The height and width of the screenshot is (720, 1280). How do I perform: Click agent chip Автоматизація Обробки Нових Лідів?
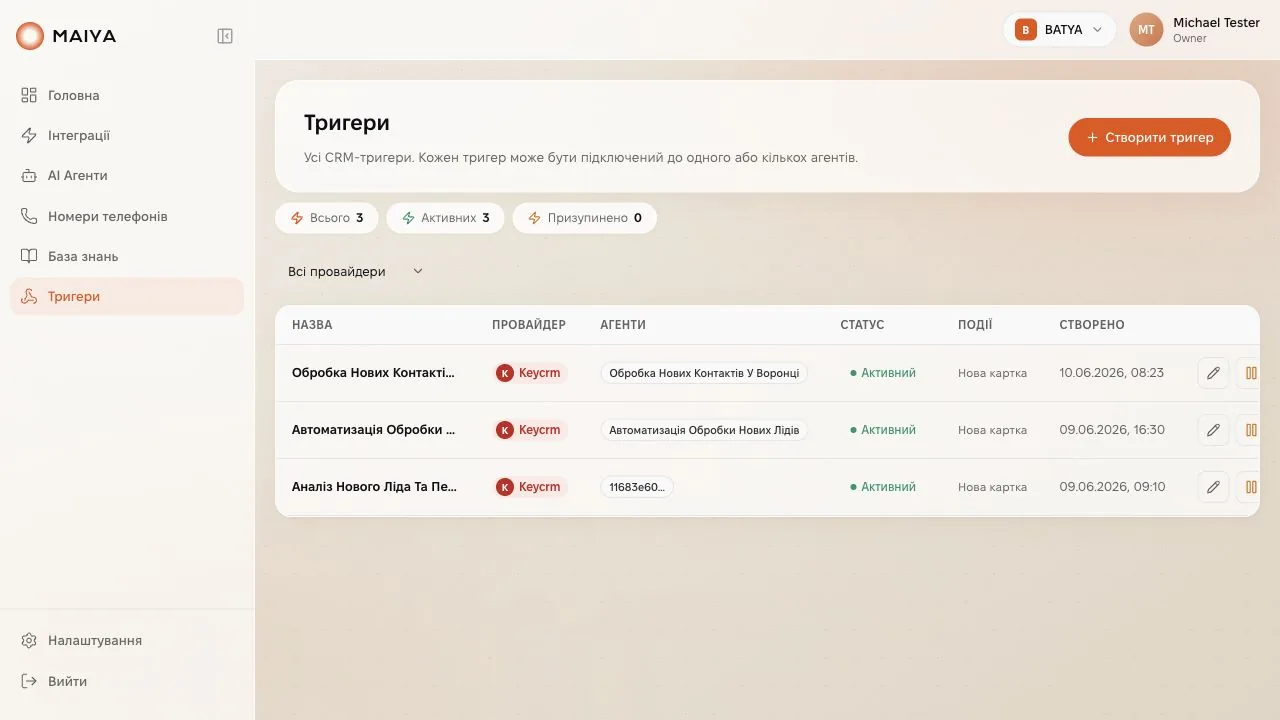point(704,430)
